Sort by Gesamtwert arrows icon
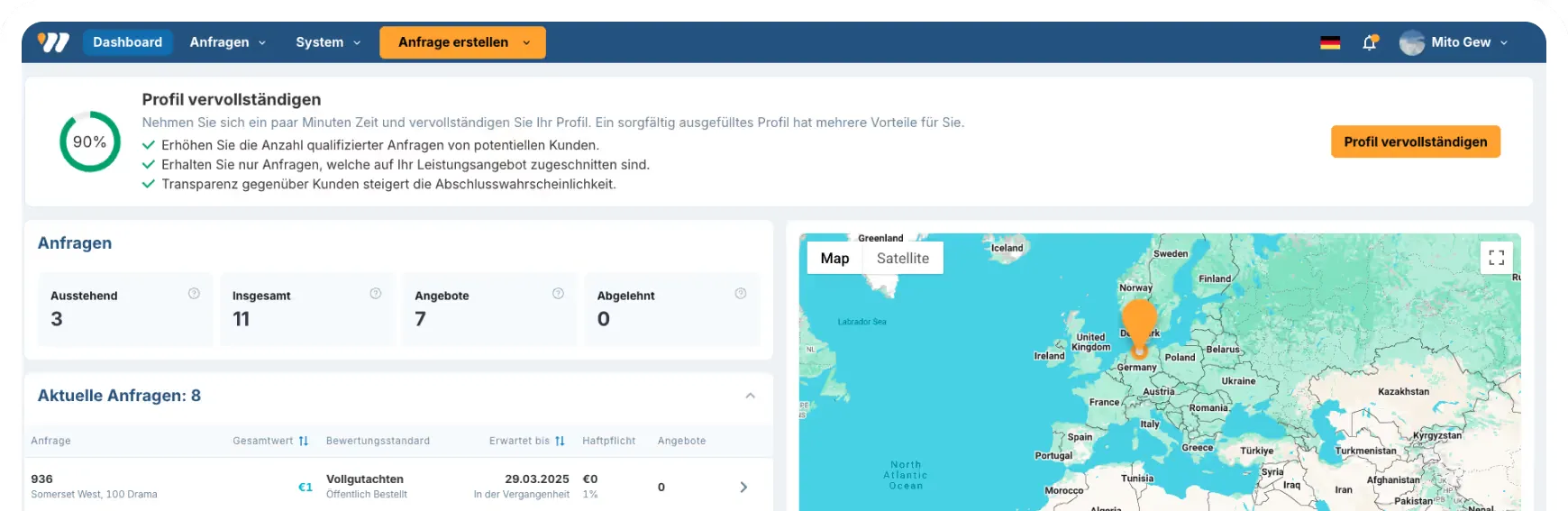1568x511 pixels. (304, 441)
